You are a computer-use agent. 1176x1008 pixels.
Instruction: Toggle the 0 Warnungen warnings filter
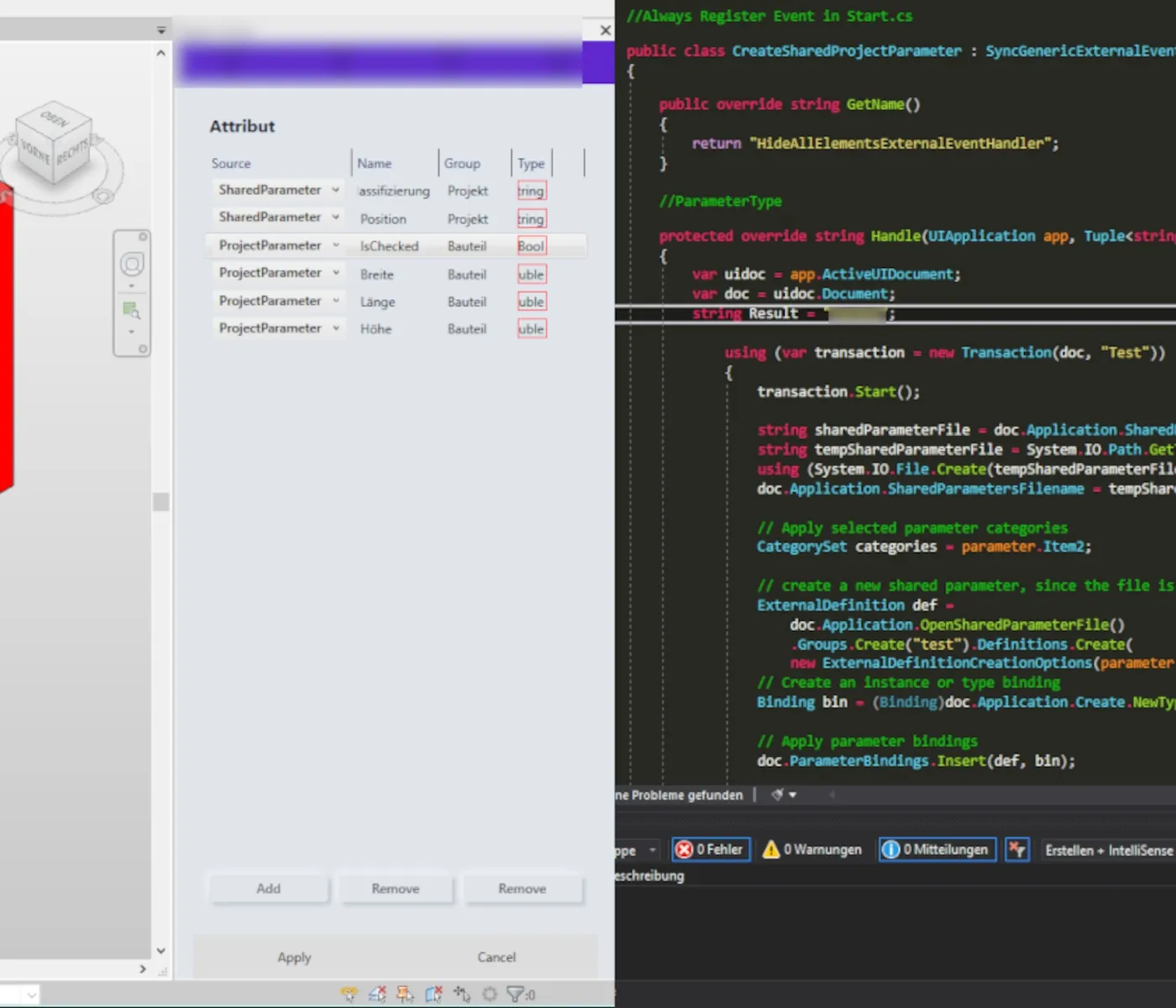(811, 850)
